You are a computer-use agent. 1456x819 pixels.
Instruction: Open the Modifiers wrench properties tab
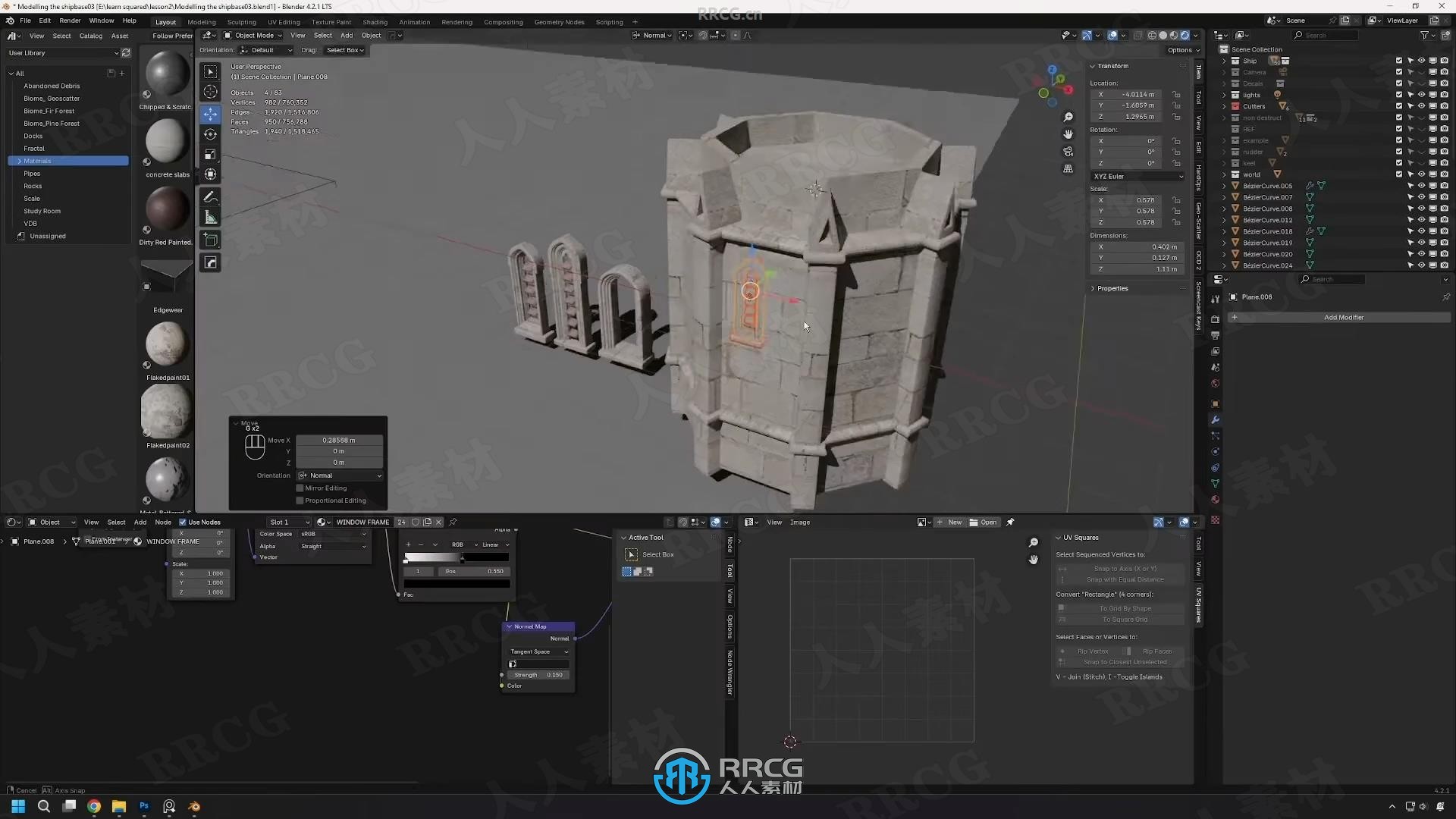[x=1215, y=419]
